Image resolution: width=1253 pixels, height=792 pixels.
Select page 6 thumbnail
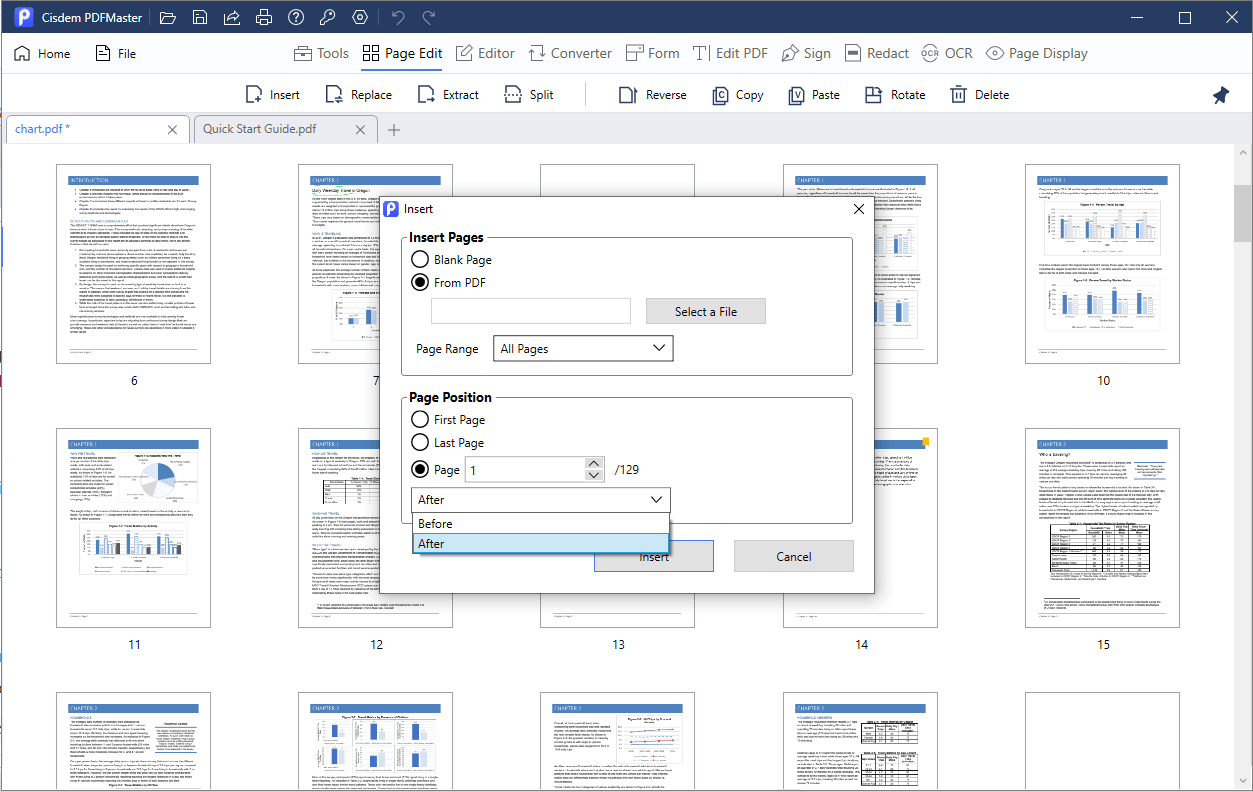click(134, 264)
